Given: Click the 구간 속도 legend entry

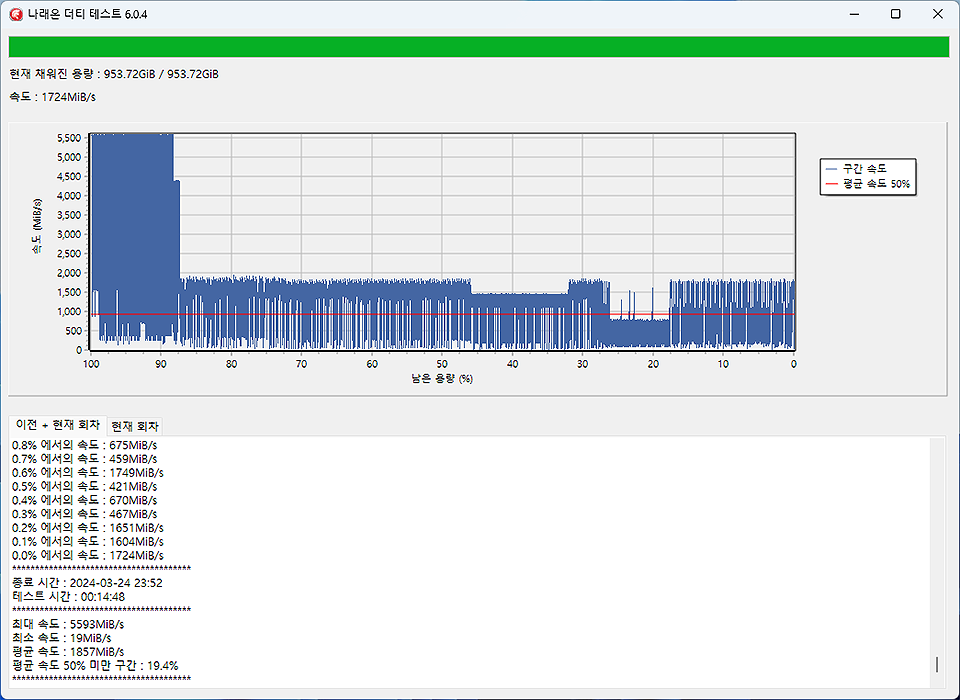Looking at the screenshot, I should pos(866,168).
